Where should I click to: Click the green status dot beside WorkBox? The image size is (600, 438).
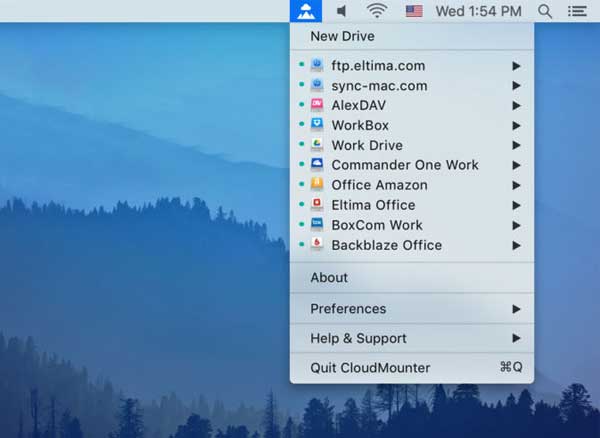pyautogui.click(x=302, y=124)
